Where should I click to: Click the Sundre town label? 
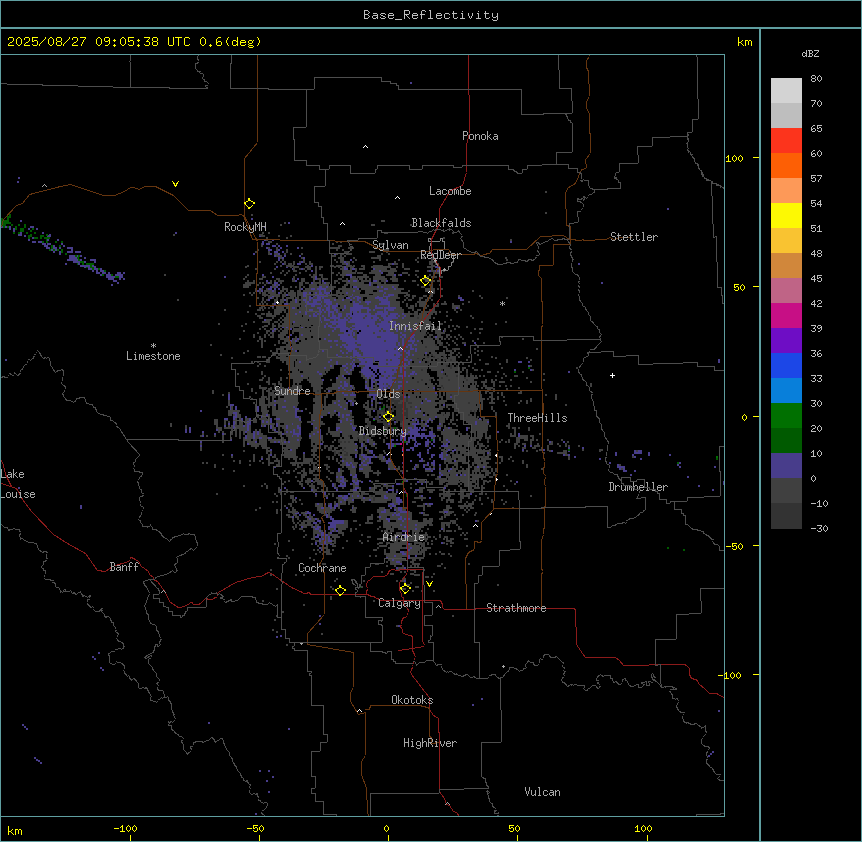pos(292,391)
